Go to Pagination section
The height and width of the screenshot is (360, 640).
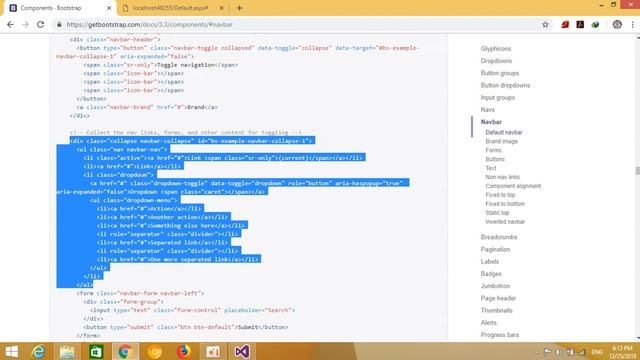click(495, 249)
